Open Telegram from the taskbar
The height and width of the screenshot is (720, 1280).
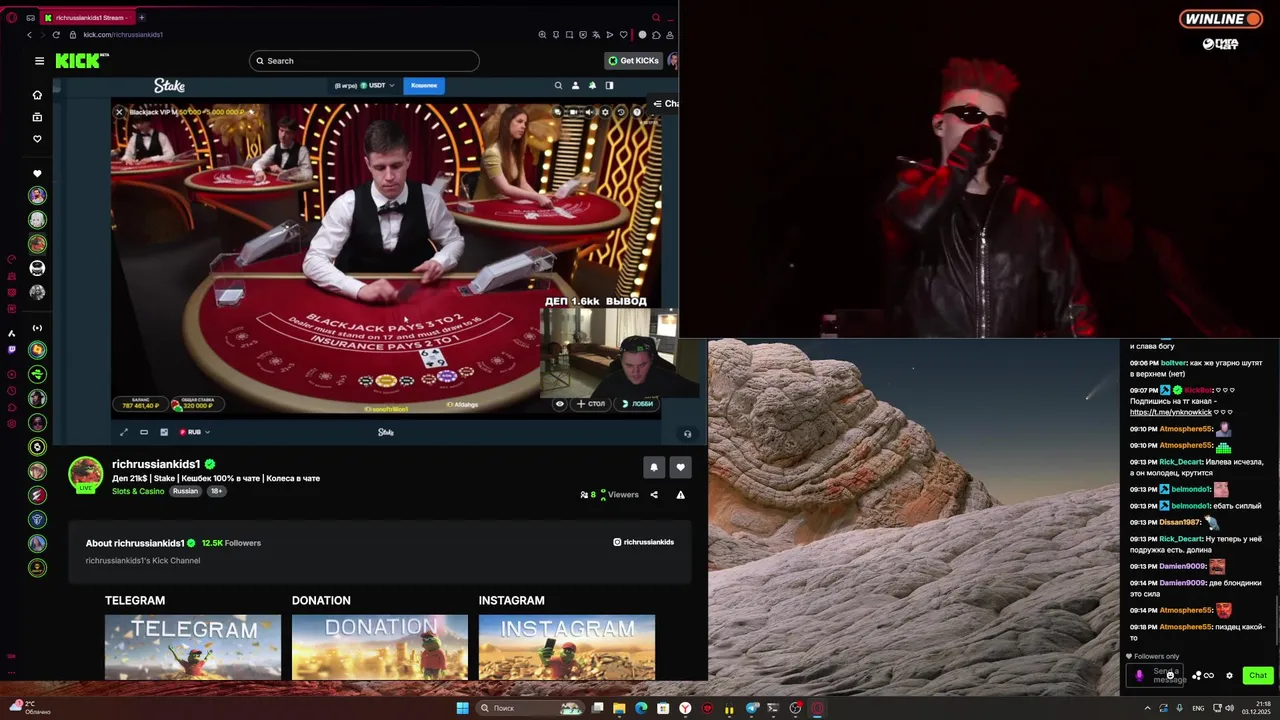pos(751,708)
